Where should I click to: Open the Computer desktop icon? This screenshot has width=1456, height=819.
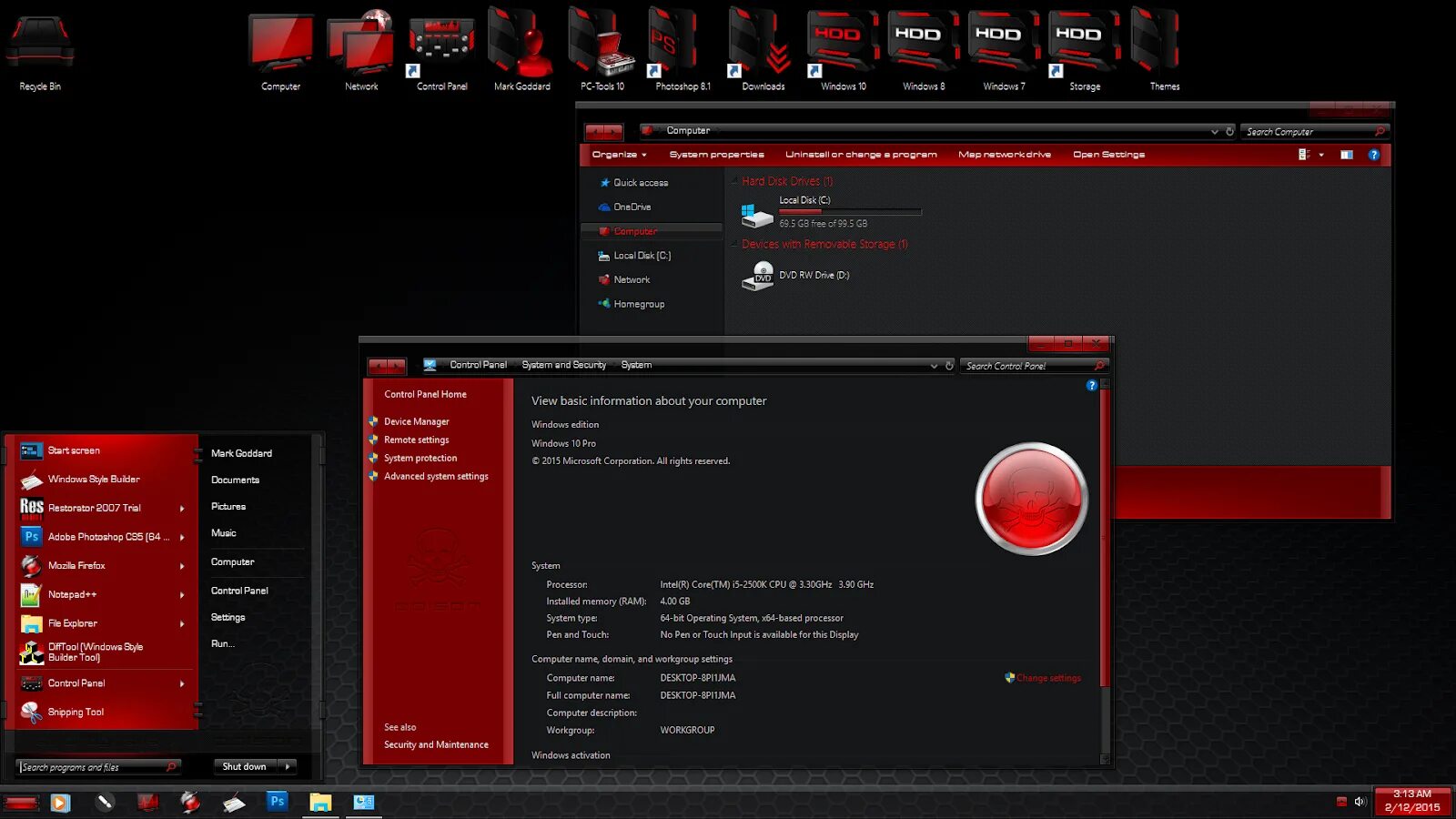(280, 53)
